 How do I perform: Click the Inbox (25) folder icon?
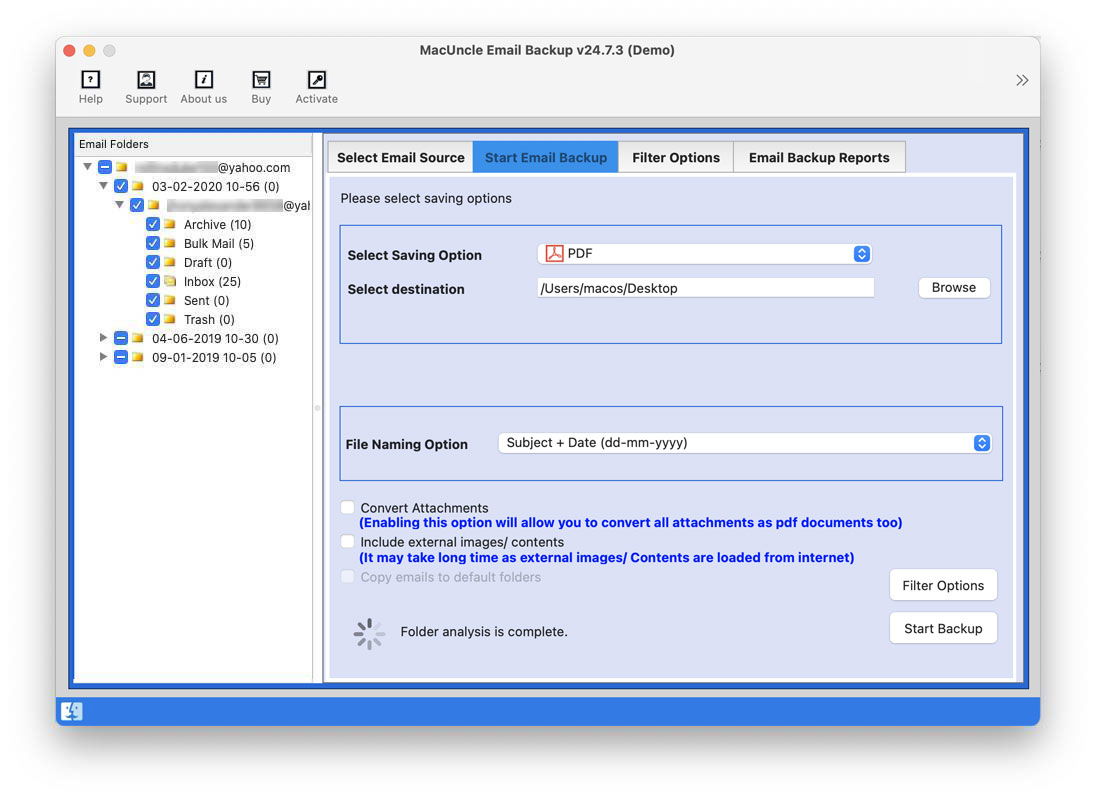170,281
